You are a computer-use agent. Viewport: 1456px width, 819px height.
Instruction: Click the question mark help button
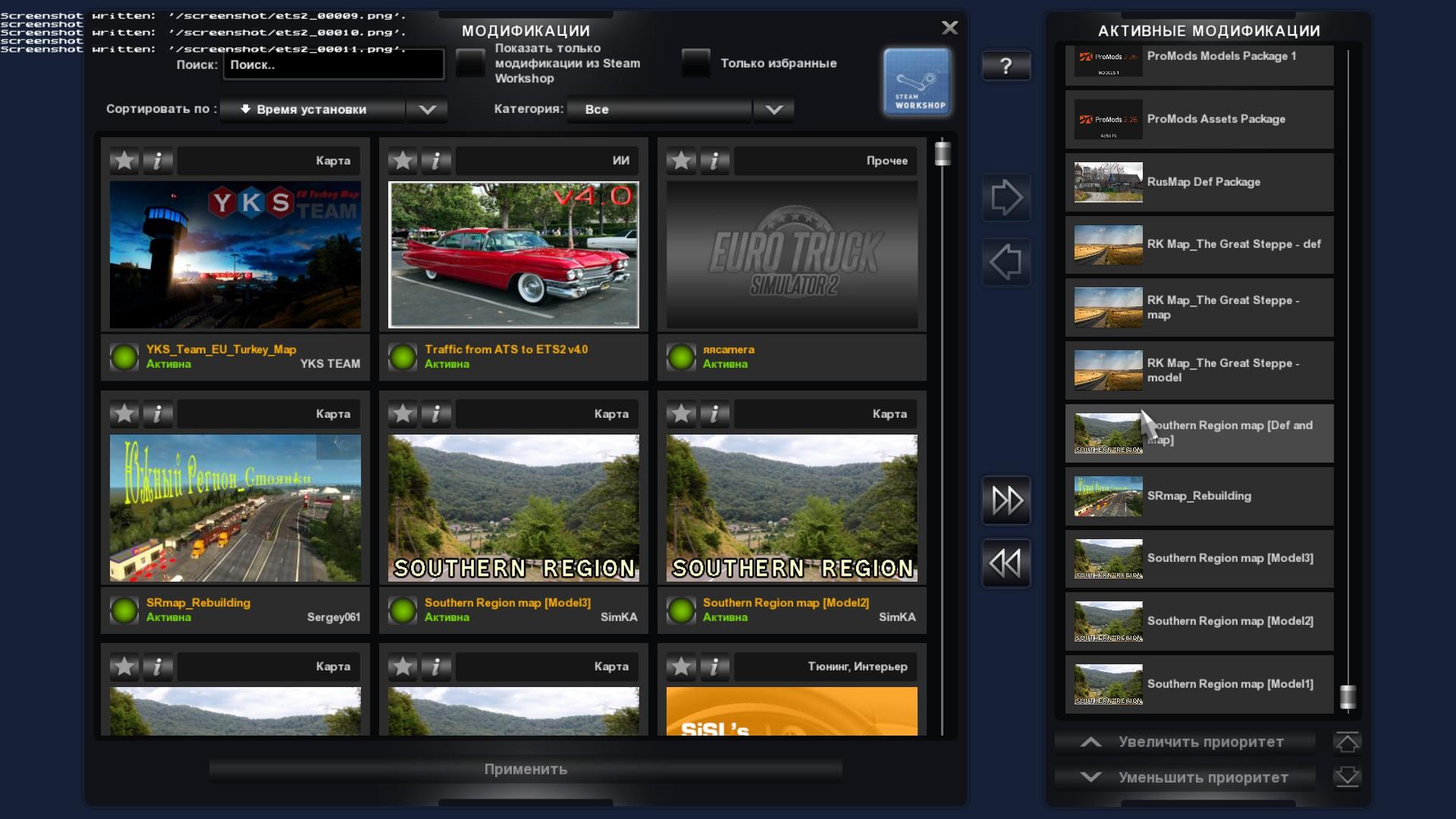tap(1006, 66)
